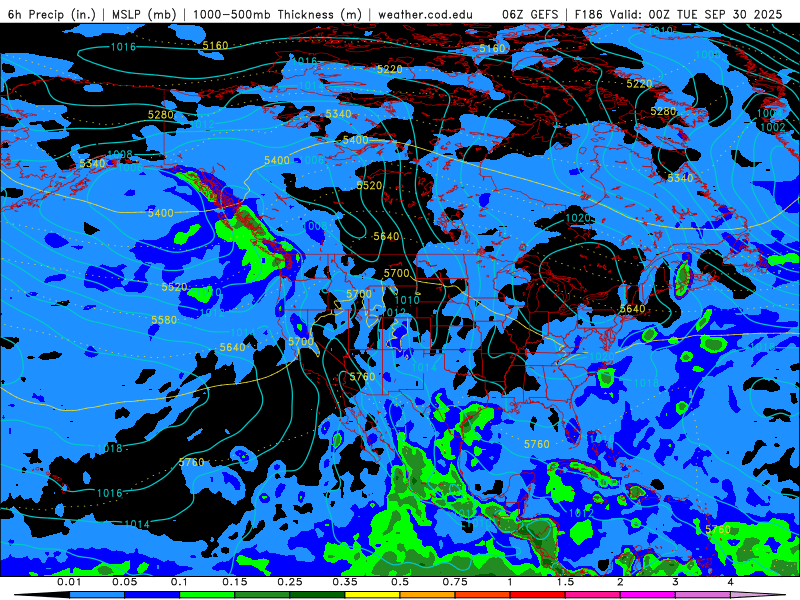Click the red 1–1.5 legend swatch
This screenshot has height=600, width=800.
click(x=538, y=595)
